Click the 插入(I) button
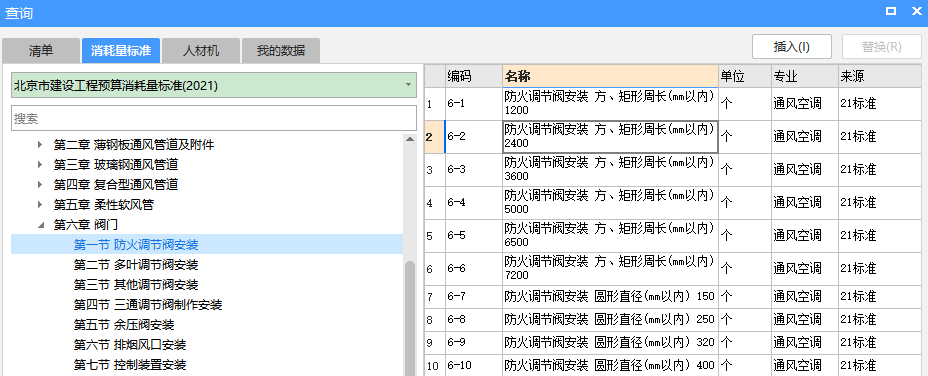 792,46
